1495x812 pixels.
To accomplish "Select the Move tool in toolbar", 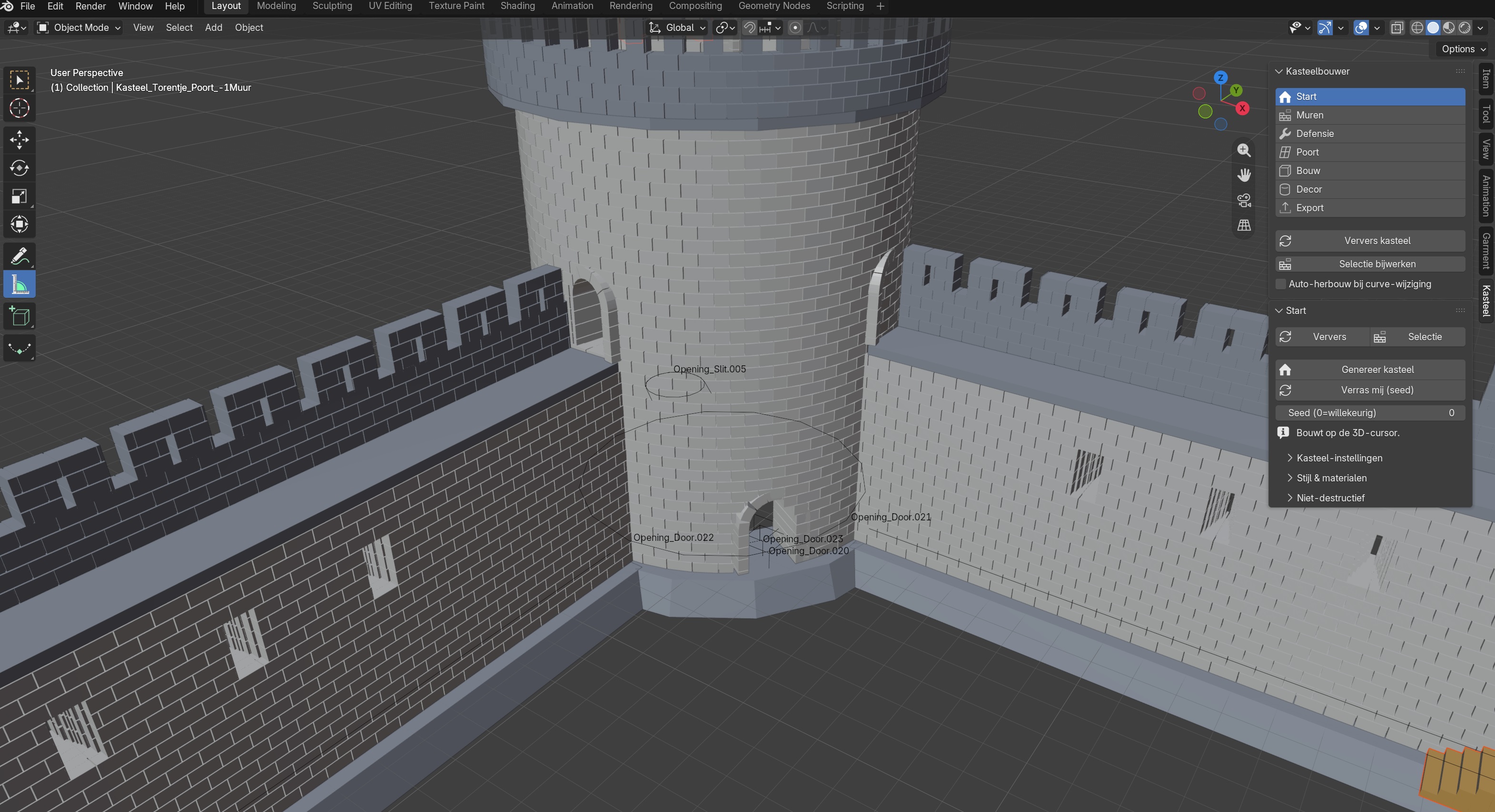I will pyautogui.click(x=19, y=140).
